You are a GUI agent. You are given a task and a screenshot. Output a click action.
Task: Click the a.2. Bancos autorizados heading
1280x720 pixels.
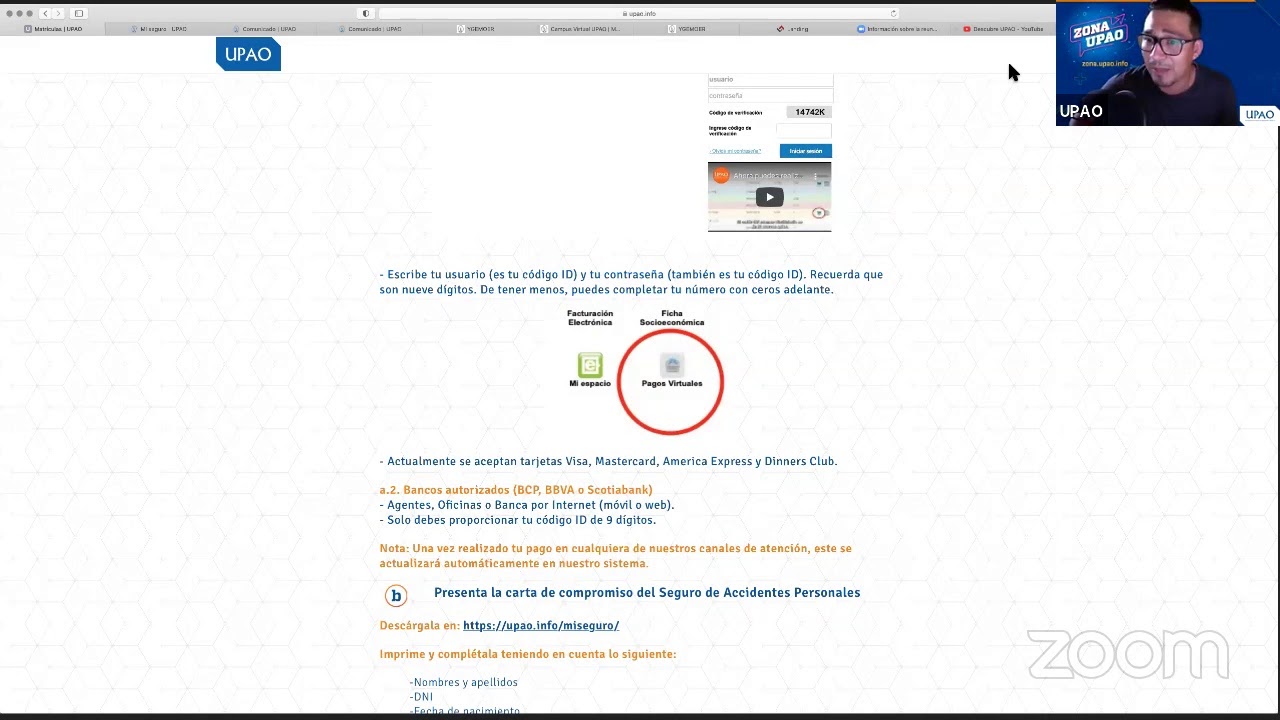[x=516, y=490]
